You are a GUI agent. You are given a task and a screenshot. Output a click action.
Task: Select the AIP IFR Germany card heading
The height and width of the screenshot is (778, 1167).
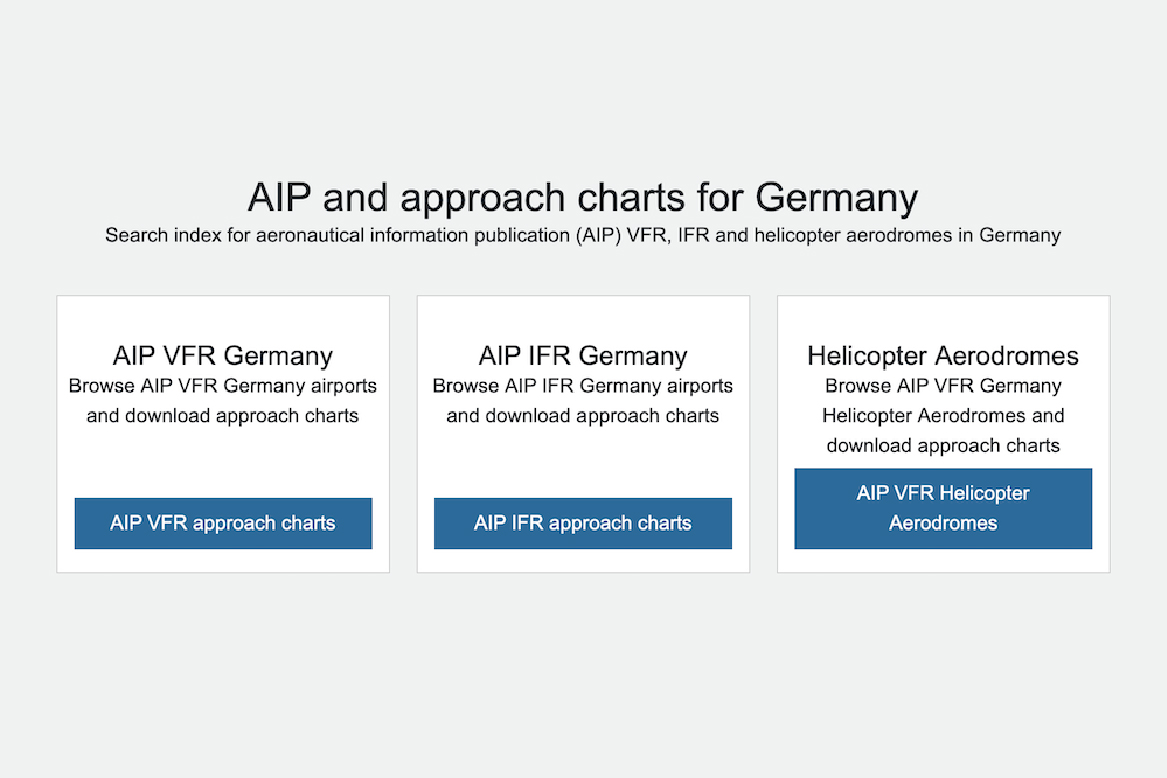point(583,356)
